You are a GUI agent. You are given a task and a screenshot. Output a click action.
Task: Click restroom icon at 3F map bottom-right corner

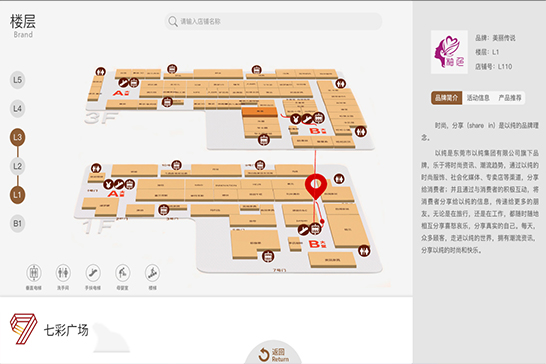point(361,132)
